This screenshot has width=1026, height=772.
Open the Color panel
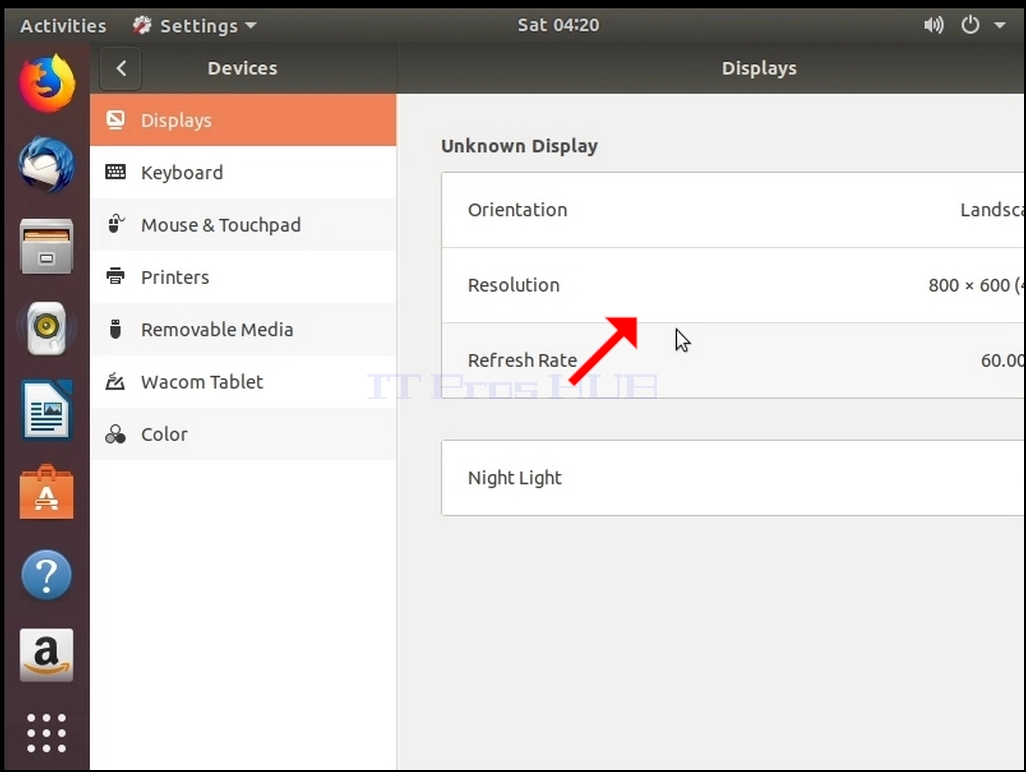click(x=243, y=434)
